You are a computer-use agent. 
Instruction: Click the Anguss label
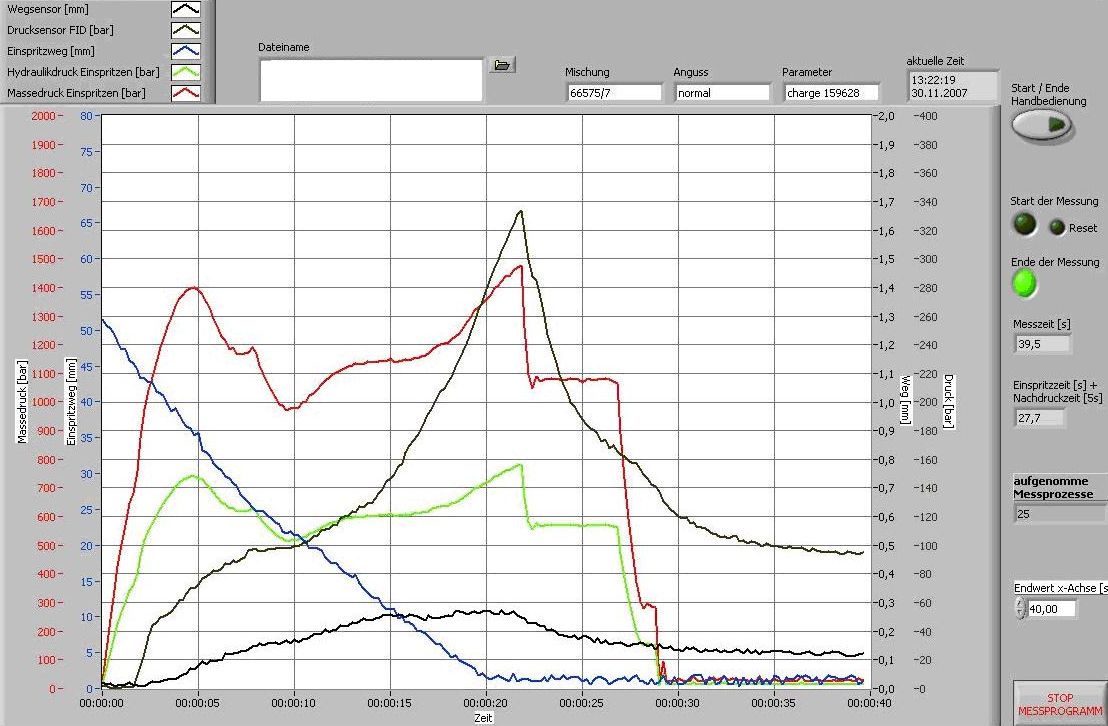pos(690,72)
